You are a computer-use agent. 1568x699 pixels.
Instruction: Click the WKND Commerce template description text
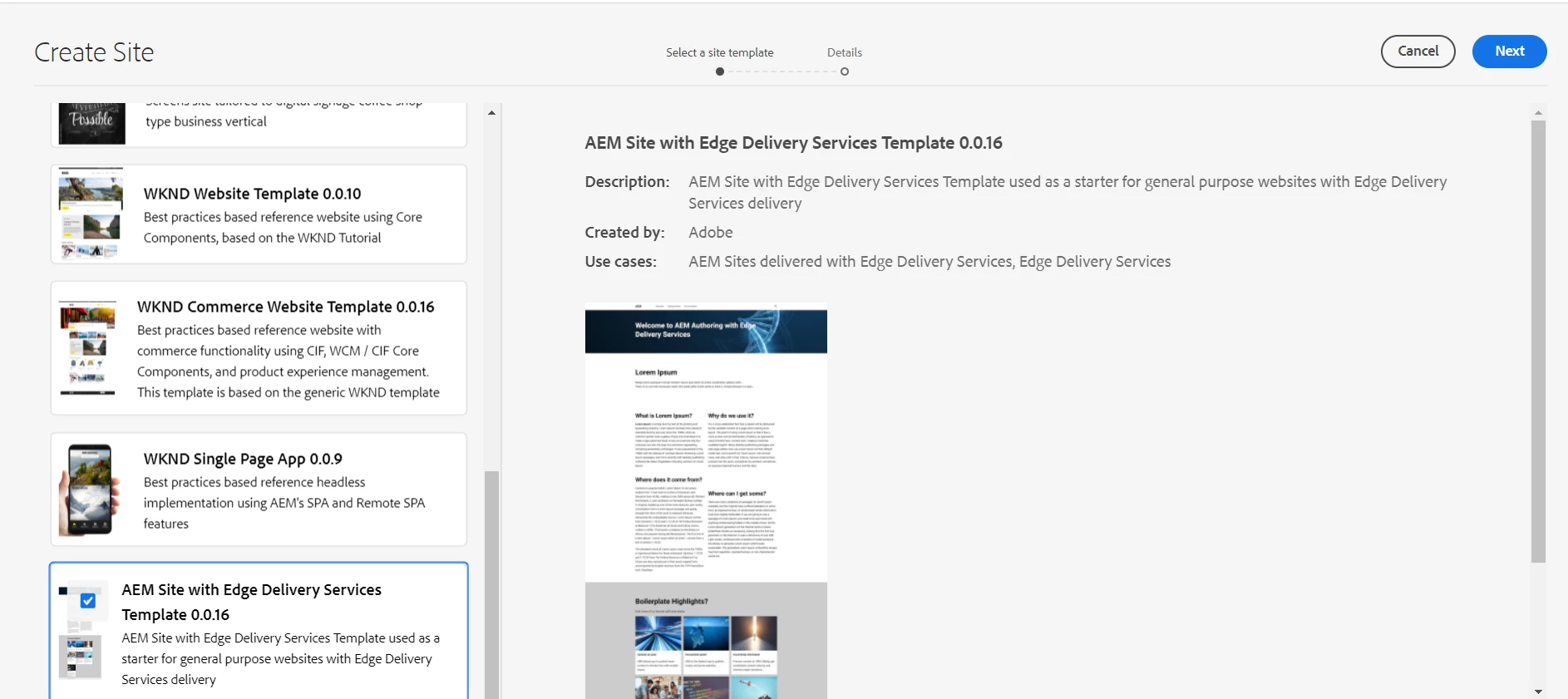pos(288,362)
